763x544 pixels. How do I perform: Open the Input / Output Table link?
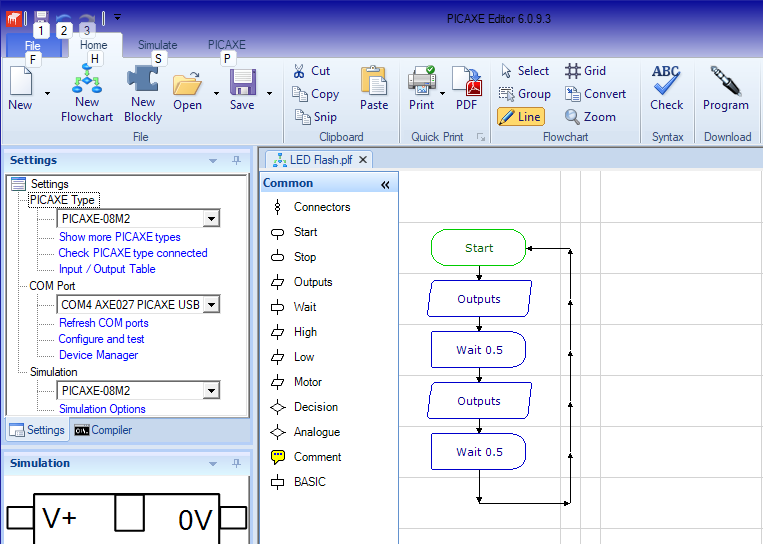click(x=107, y=269)
